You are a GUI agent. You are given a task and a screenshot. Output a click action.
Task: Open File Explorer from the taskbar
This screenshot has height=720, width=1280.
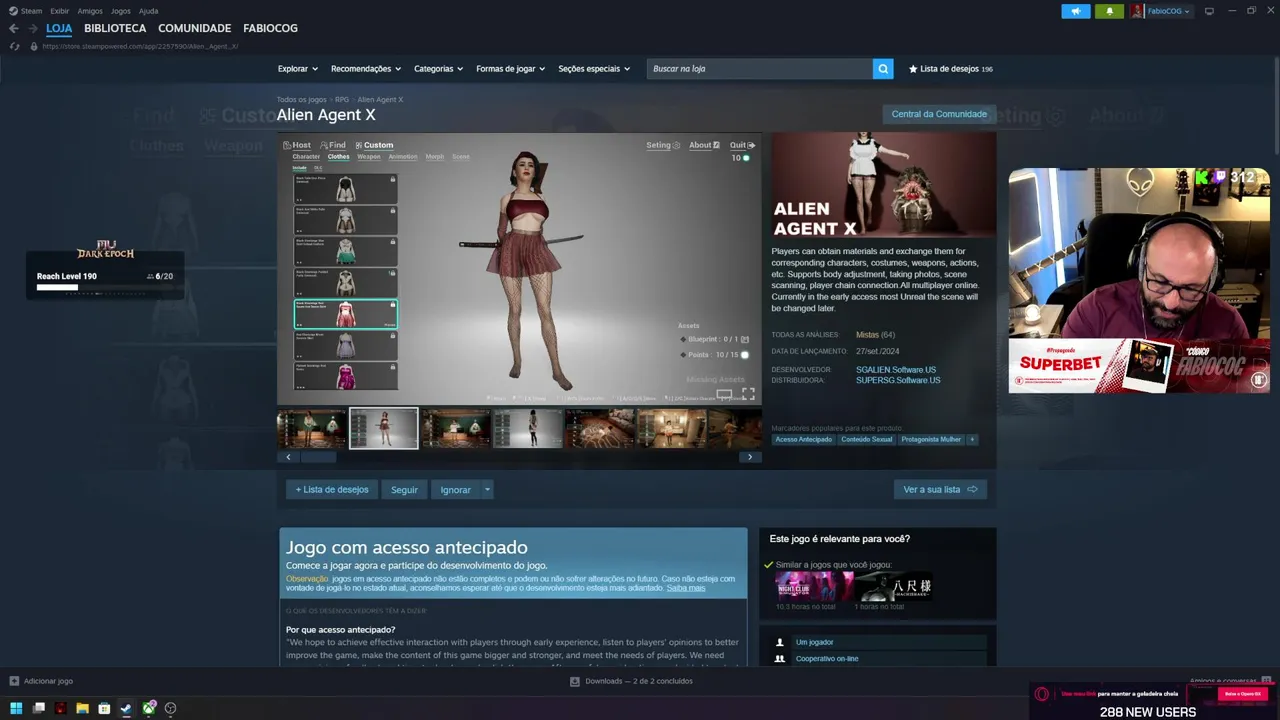tap(83, 708)
